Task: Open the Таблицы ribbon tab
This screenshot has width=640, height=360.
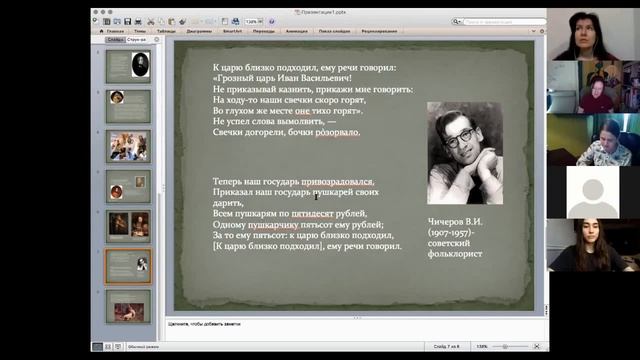Action: point(166,31)
